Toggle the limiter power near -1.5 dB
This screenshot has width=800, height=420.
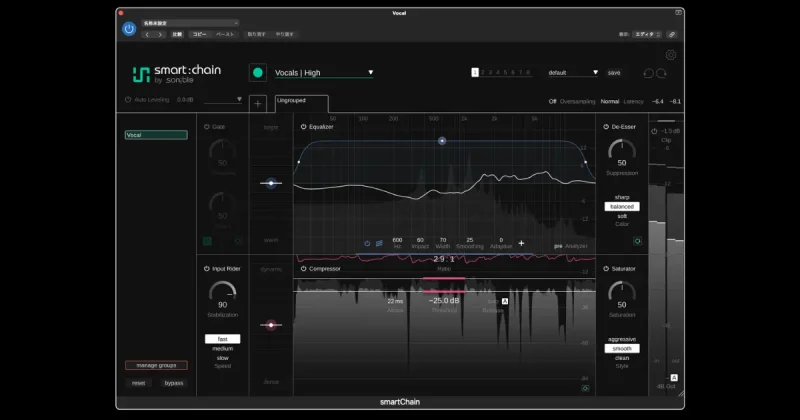[654, 131]
